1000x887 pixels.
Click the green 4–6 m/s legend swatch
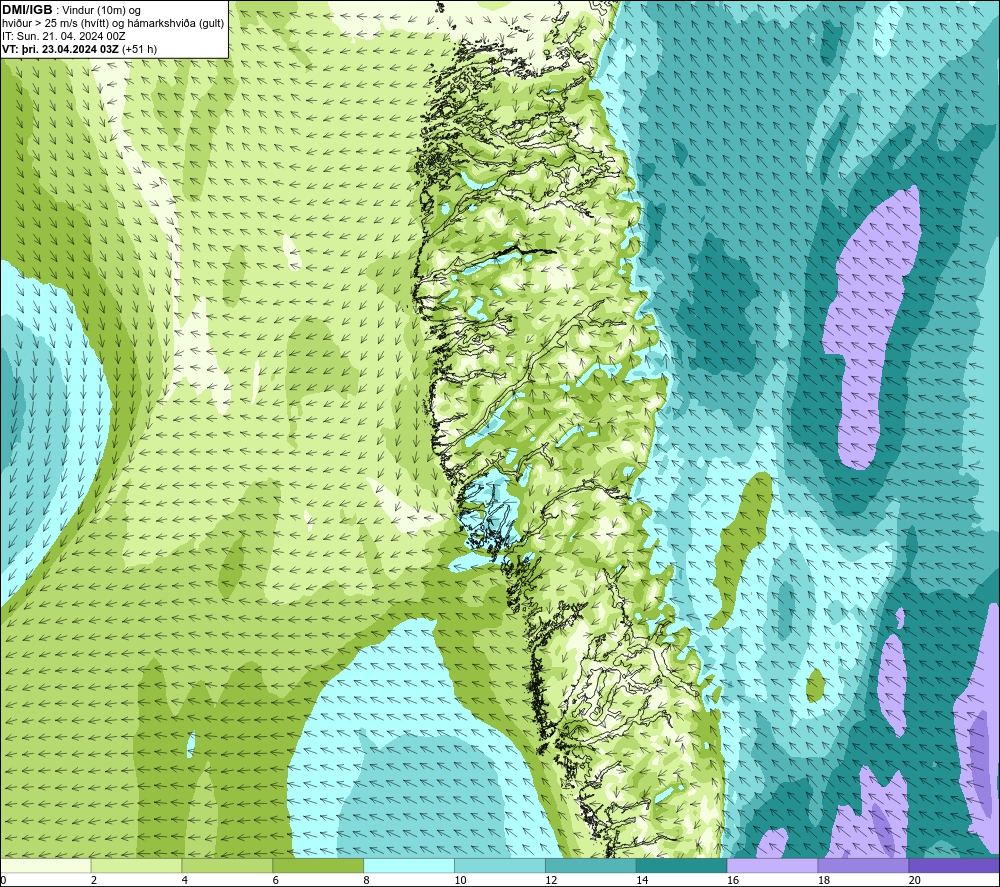227,865
